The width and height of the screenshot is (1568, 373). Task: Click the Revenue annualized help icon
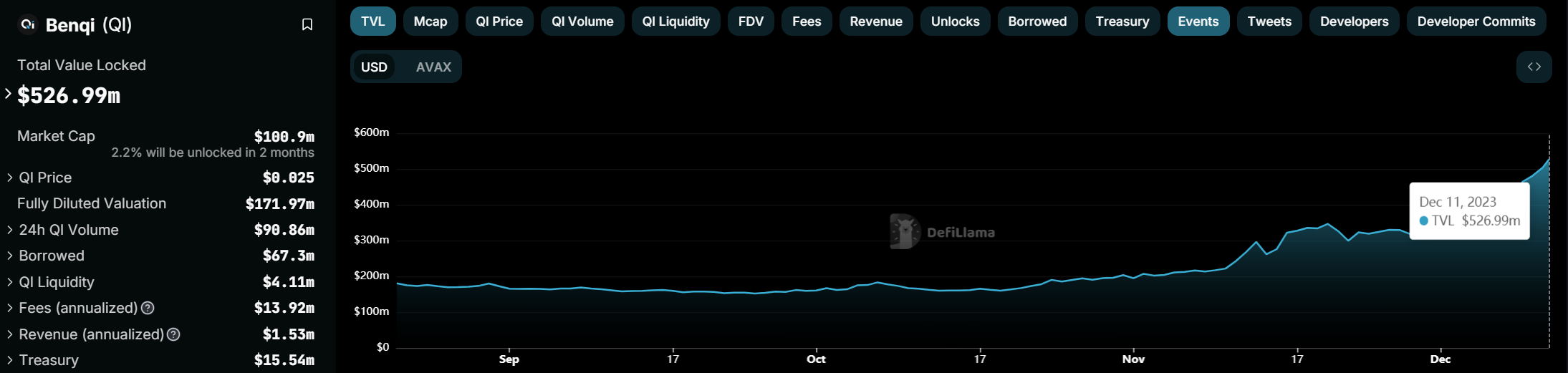(173, 334)
